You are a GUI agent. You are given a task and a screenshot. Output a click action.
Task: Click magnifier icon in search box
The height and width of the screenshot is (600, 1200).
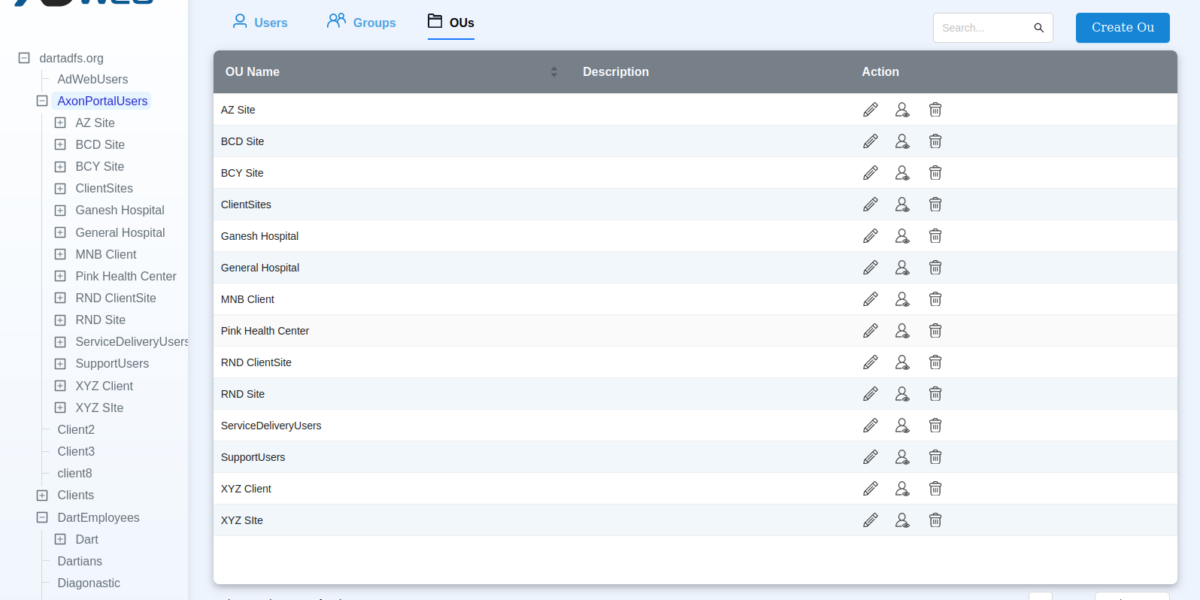click(1039, 28)
